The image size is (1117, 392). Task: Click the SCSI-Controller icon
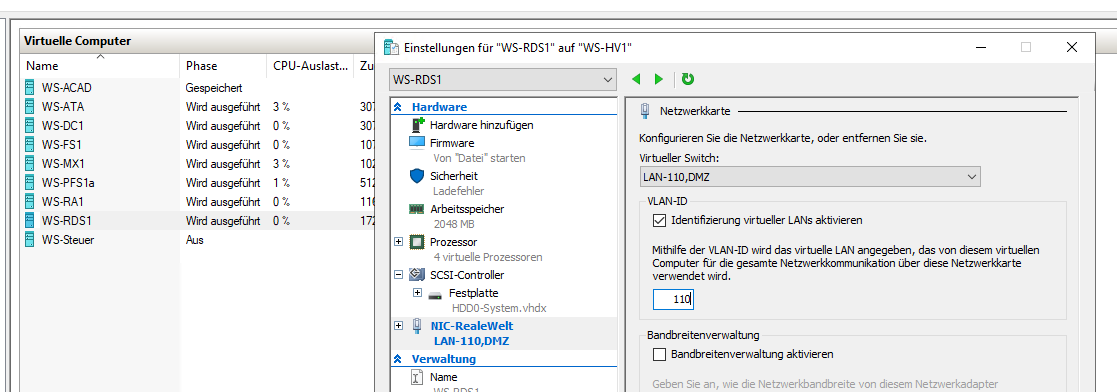tap(417, 275)
